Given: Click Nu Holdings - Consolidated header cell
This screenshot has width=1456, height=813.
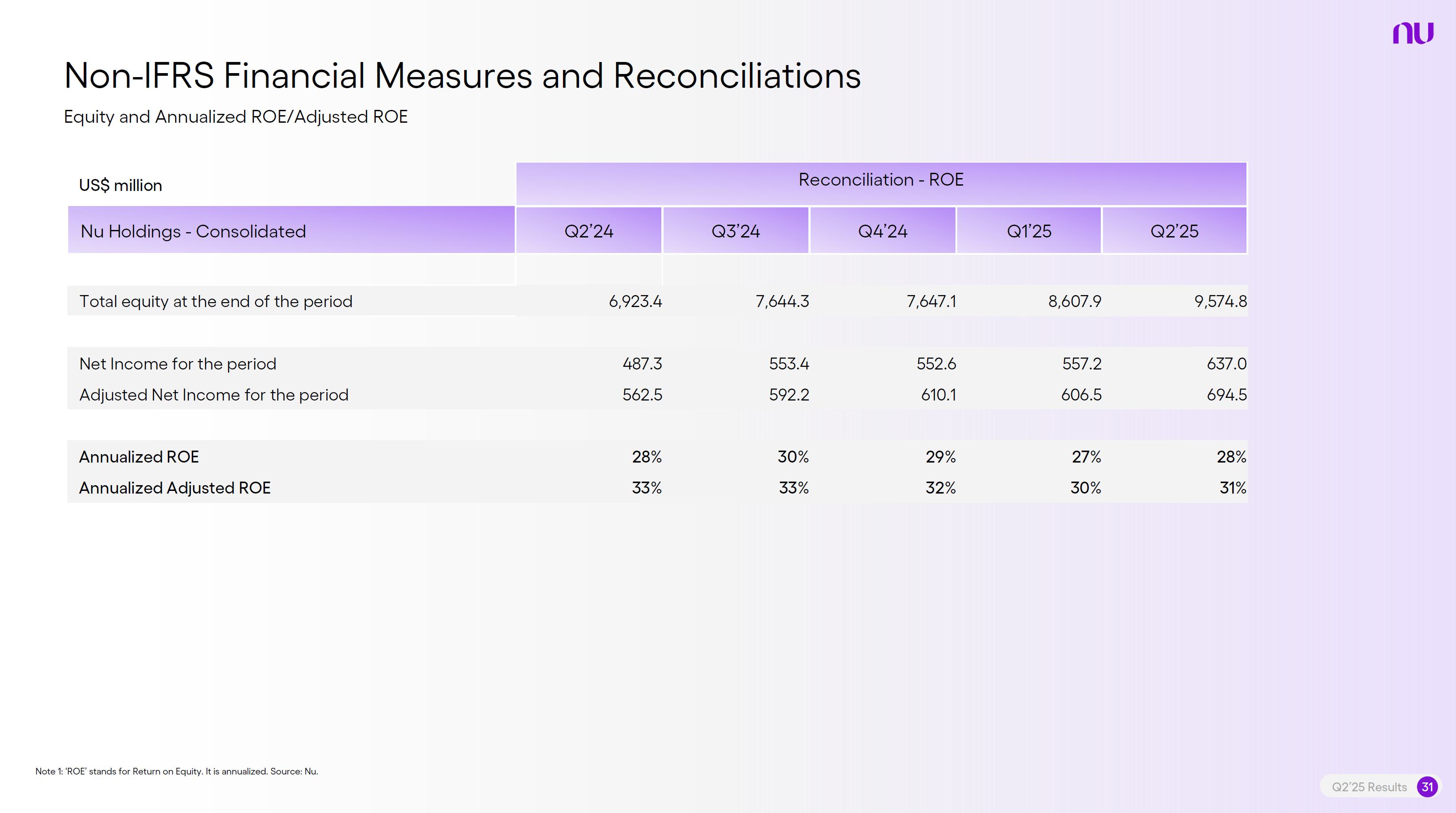Looking at the screenshot, I should [x=193, y=231].
